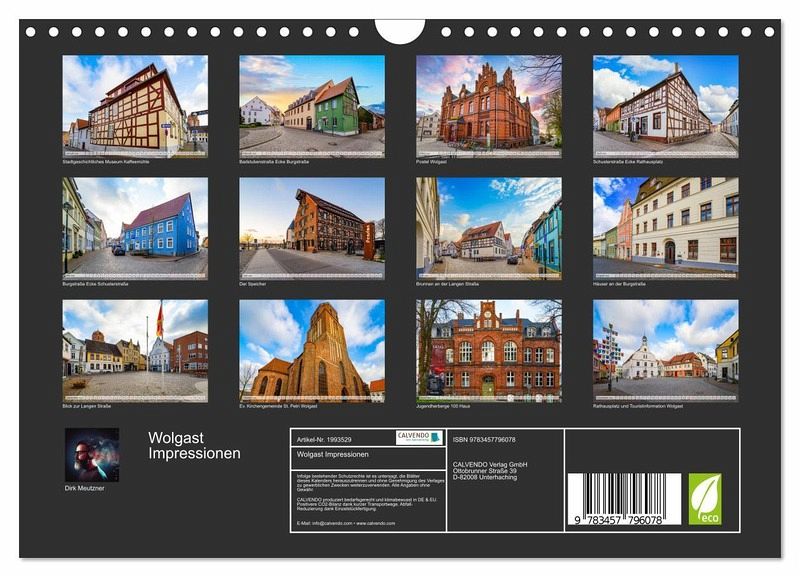Click the large 'Wolgast Impressionen' title
The width and height of the screenshot is (800, 577).
tap(194, 445)
